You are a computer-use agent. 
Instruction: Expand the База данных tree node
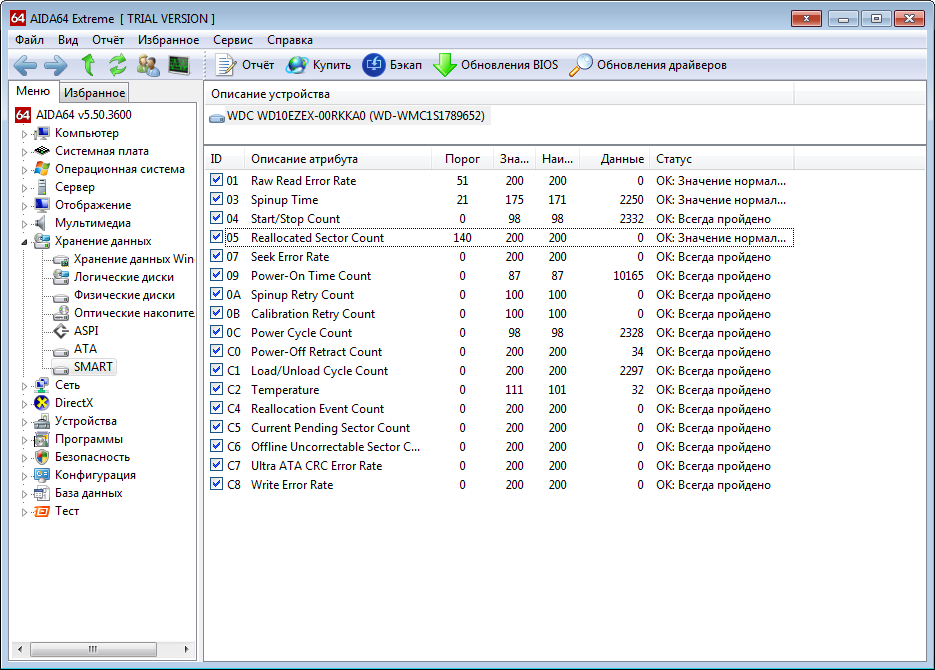coord(24,494)
